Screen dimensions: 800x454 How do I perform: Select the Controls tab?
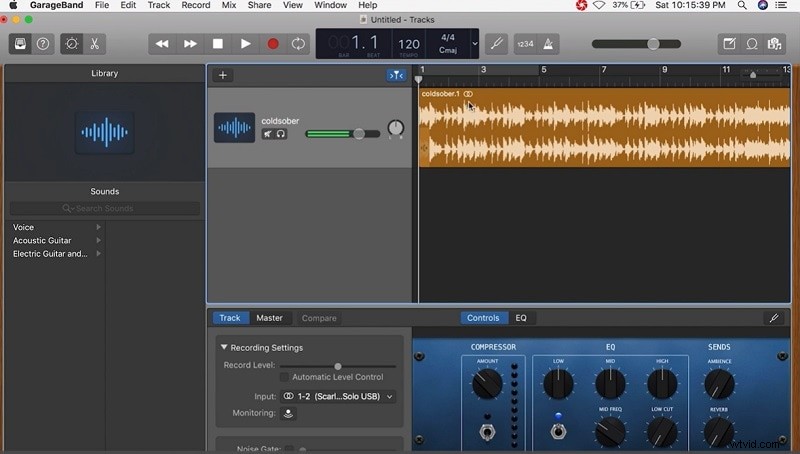483,318
